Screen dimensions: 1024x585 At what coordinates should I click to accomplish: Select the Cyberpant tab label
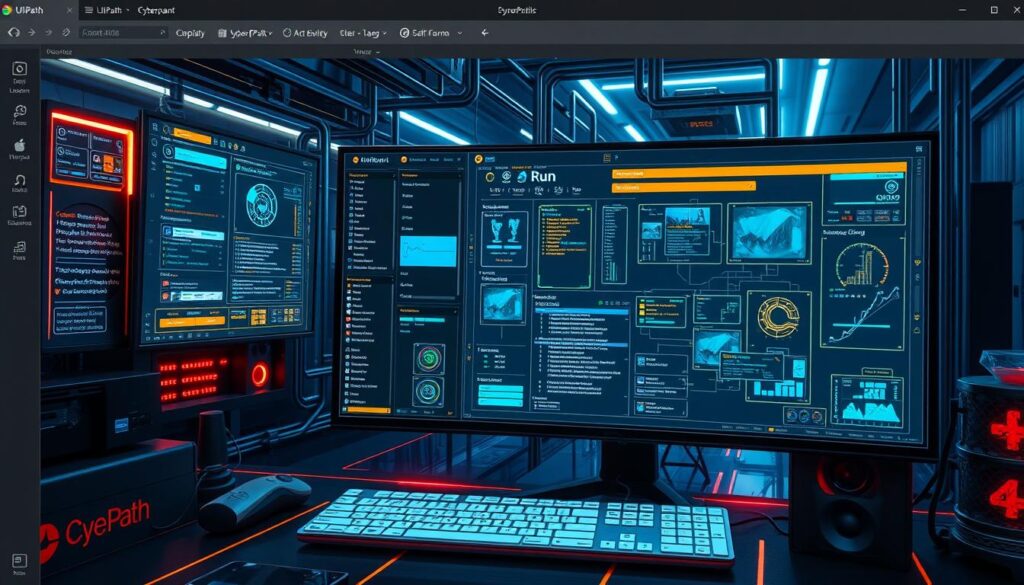[156, 10]
